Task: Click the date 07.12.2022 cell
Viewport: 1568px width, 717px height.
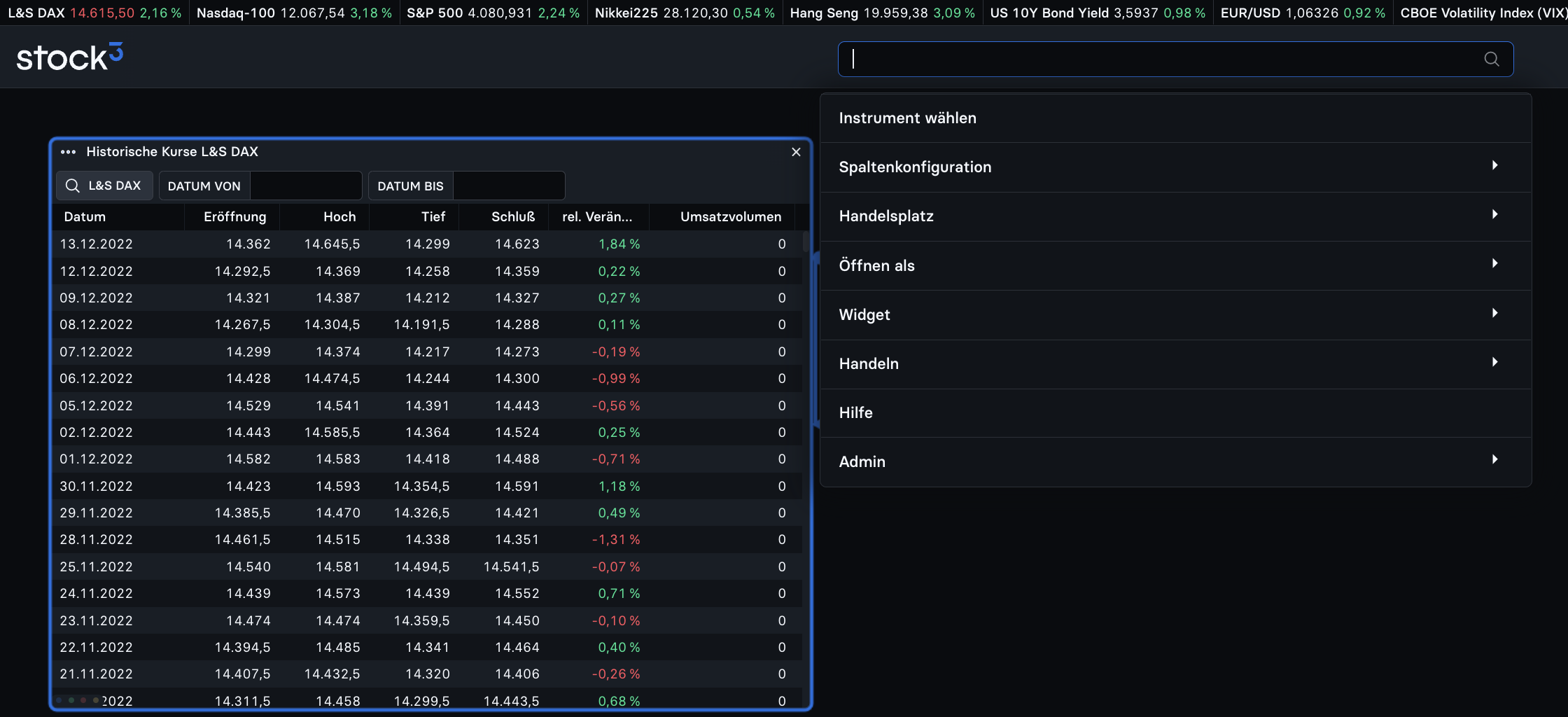Action: tap(96, 352)
